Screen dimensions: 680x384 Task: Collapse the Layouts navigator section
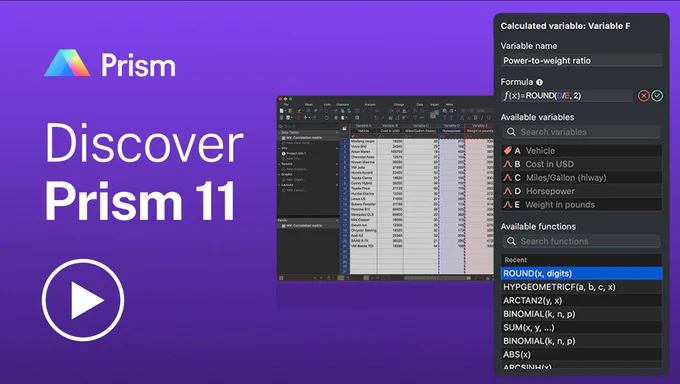[x=279, y=185]
